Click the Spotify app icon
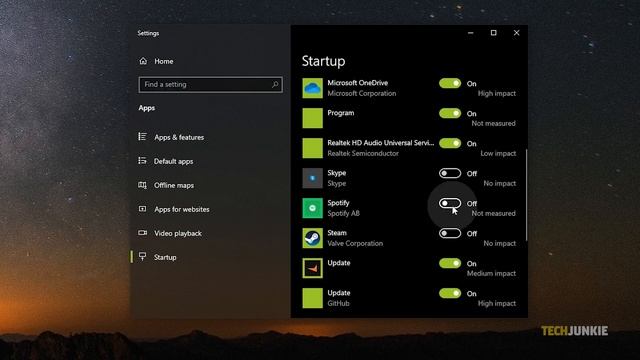The image size is (640, 360). click(x=313, y=208)
